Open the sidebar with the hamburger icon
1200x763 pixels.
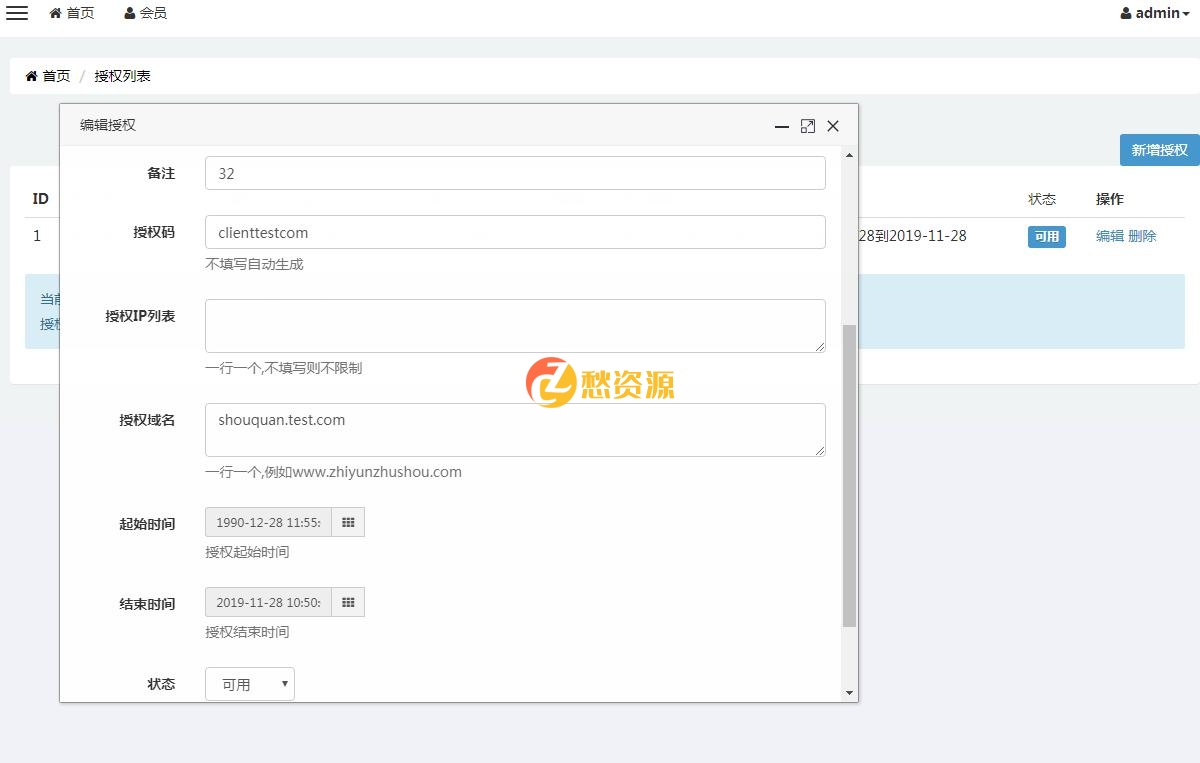pos(17,13)
